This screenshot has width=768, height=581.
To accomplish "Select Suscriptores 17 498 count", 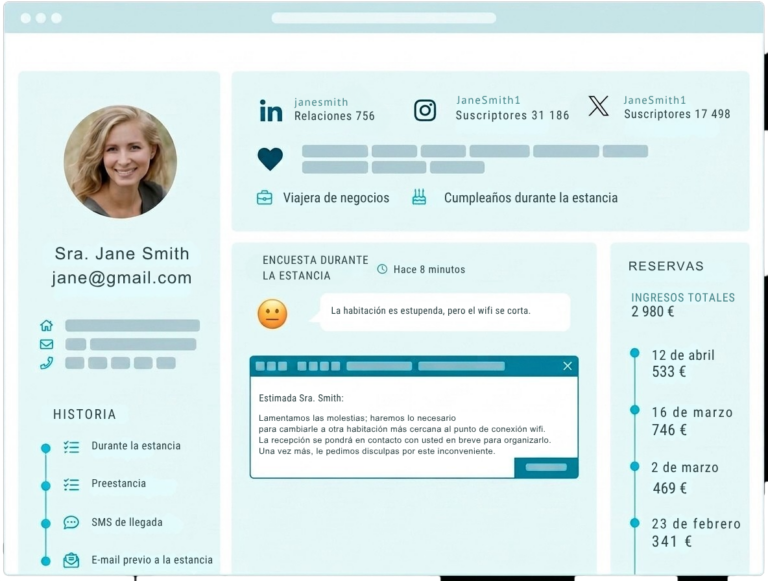I will (x=677, y=114).
